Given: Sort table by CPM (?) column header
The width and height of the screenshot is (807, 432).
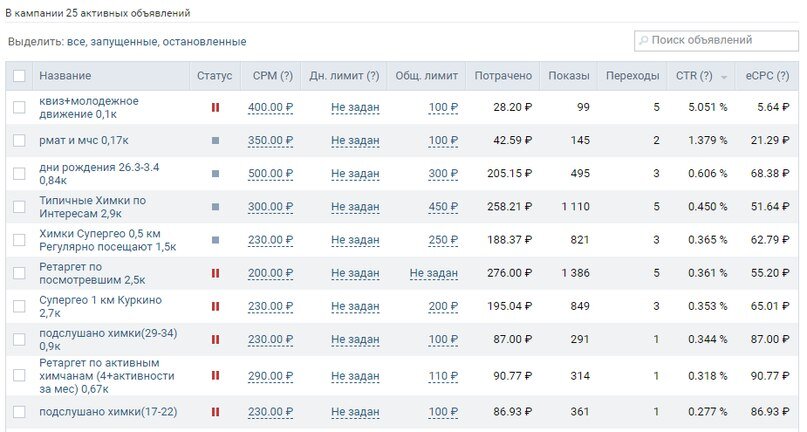Looking at the screenshot, I should tap(272, 76).
